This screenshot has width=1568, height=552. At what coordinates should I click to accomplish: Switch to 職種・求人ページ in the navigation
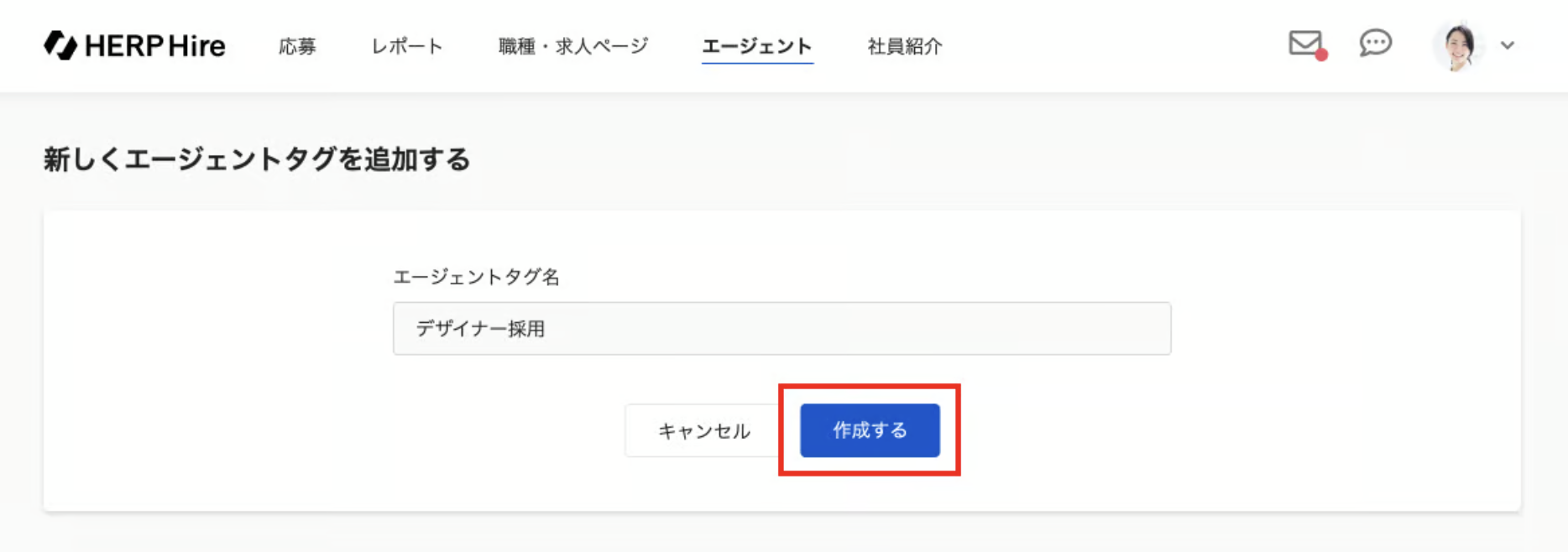coord(573,46)
